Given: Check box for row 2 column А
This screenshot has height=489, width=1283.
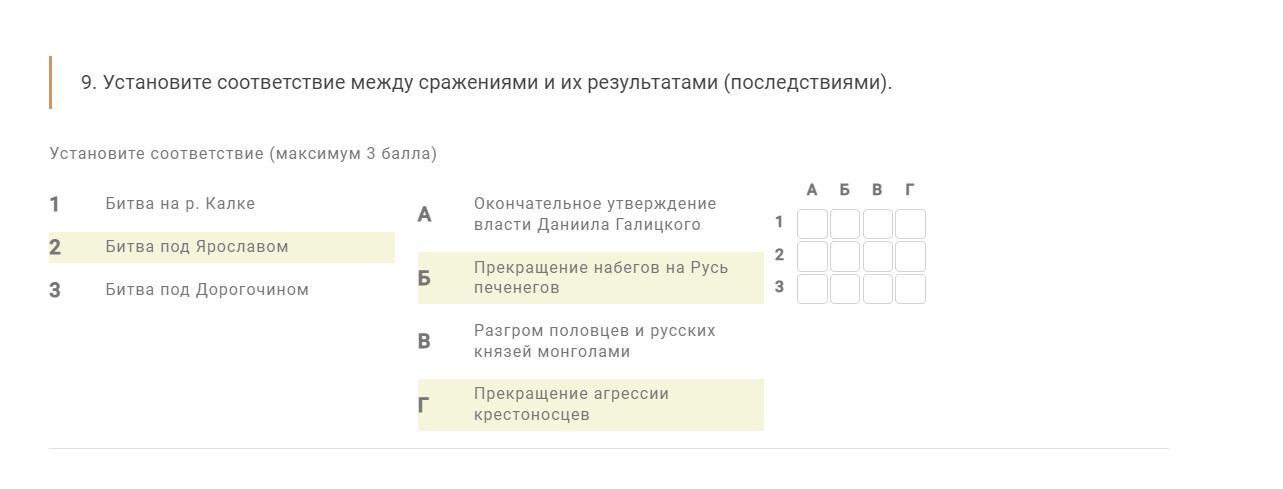Looking at the screenshot, I should [812, 256].
